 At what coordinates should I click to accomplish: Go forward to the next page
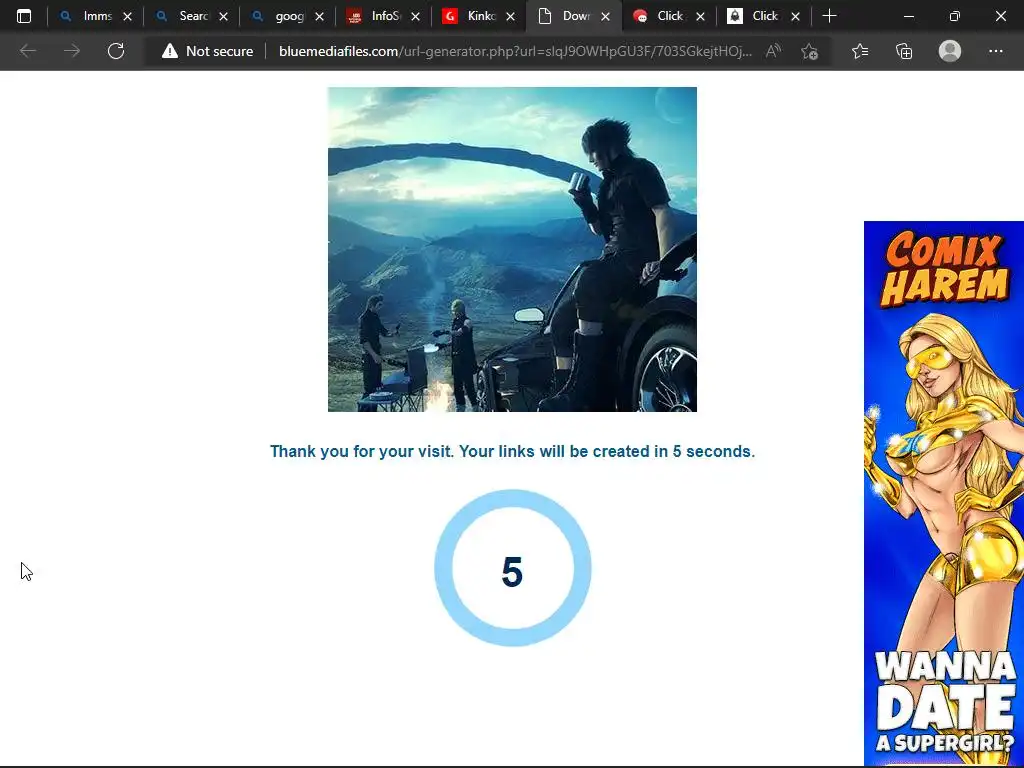click(72, 51)
